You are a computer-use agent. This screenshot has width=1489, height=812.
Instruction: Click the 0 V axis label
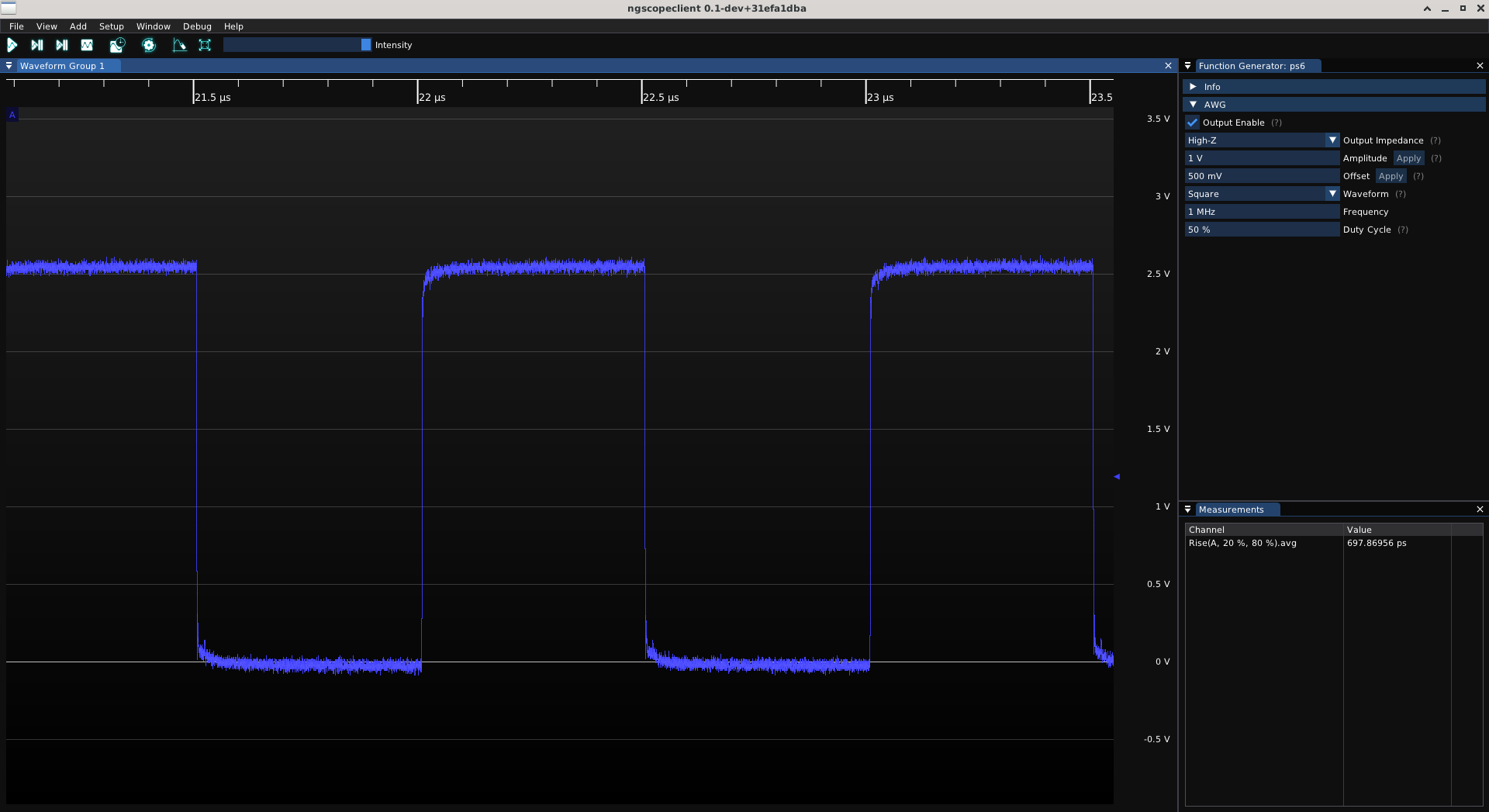[1163, 662]
